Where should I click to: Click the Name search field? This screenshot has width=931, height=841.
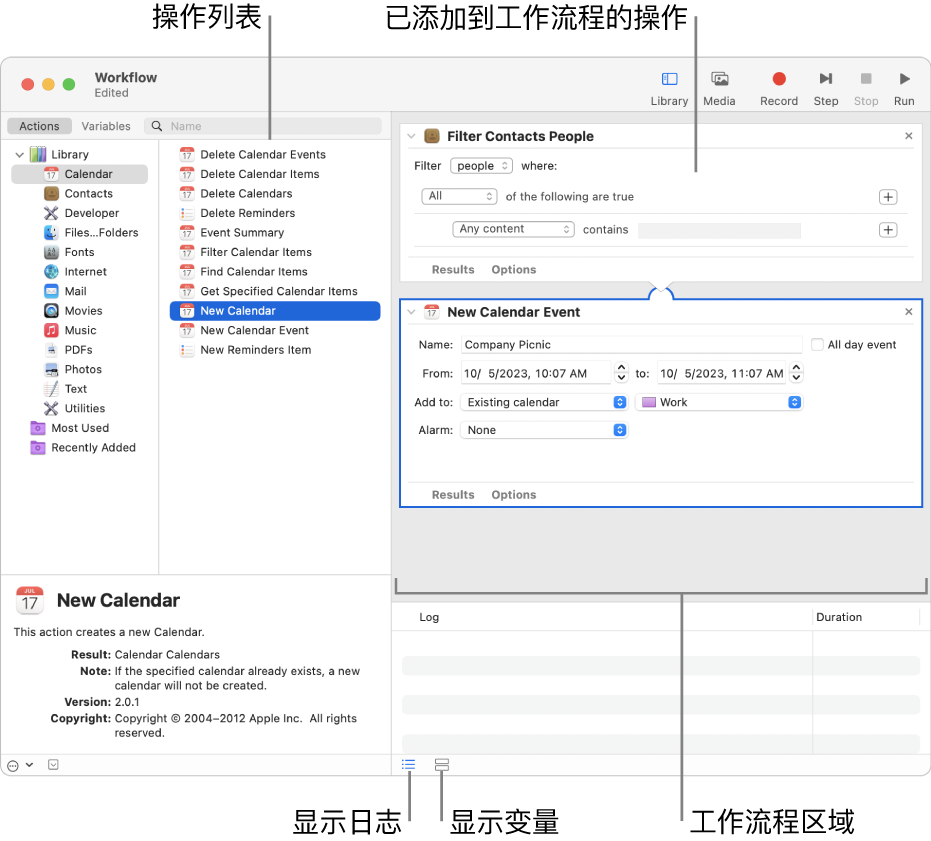pos(262,126)
